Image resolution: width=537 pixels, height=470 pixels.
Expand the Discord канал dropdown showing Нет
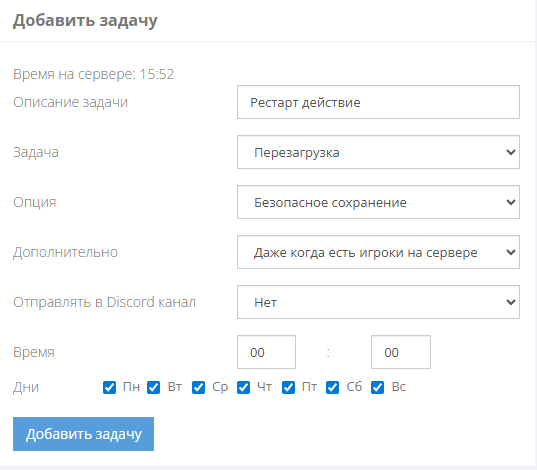point(378,302)
